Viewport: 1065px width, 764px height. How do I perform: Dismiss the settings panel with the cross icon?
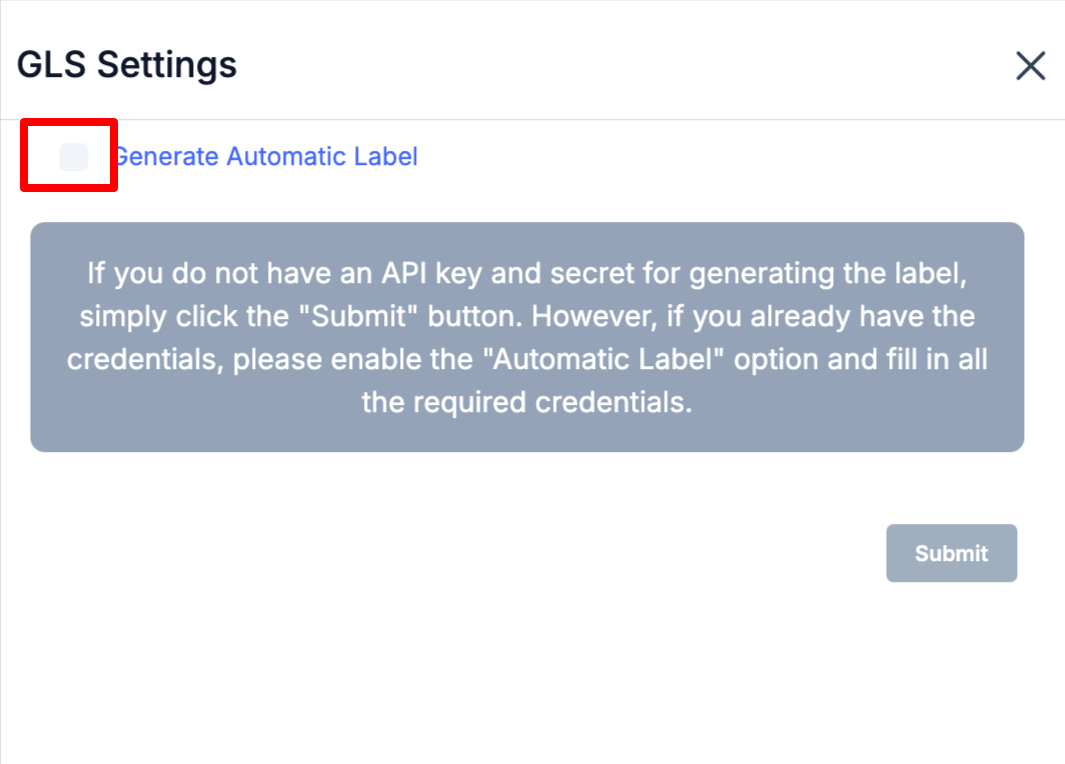[x=1030, y=65]
